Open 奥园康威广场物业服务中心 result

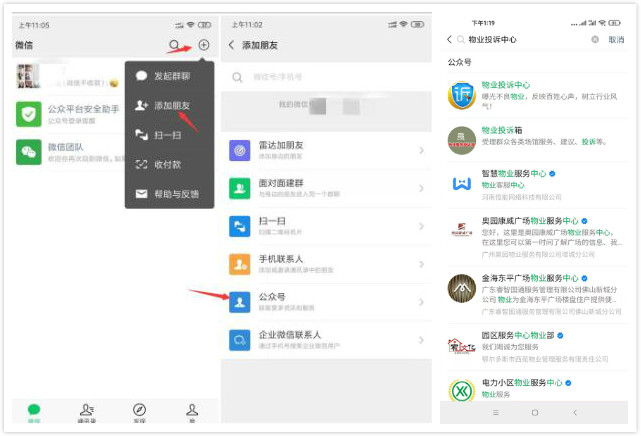click(x=536, y=238)
